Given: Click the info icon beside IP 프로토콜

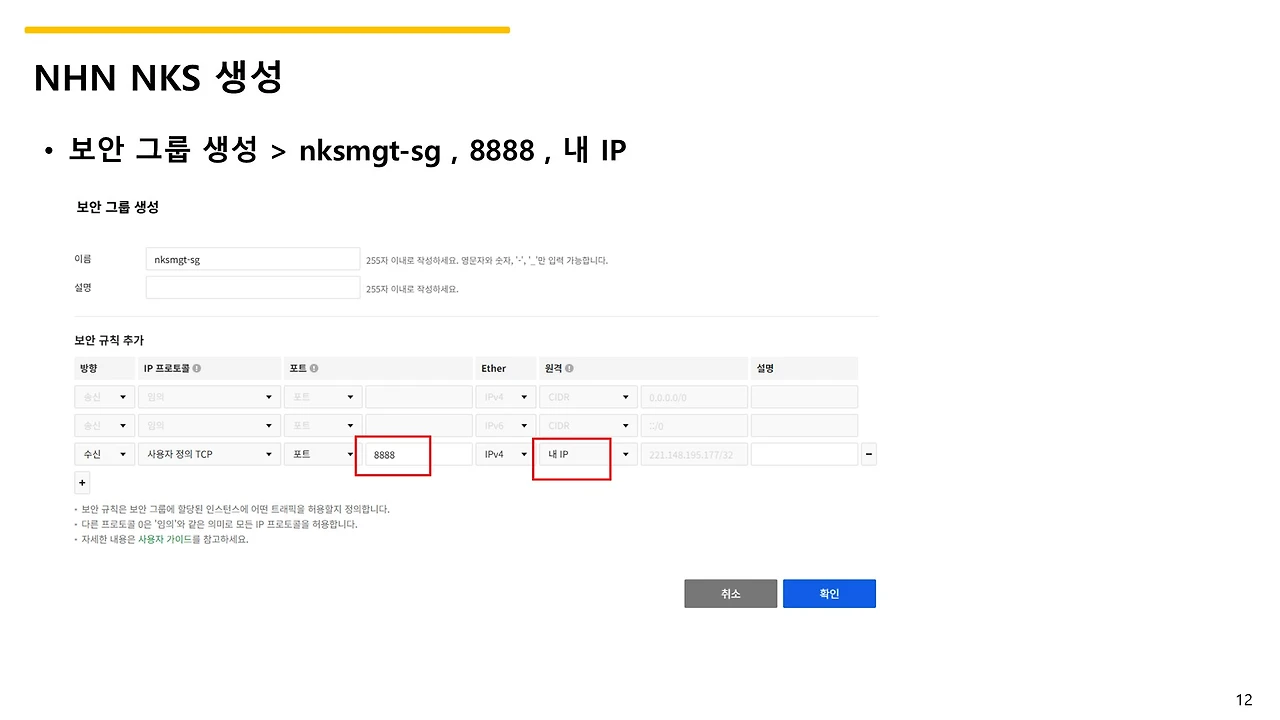Looking at the screenshot, I should (x=197, y=369).
